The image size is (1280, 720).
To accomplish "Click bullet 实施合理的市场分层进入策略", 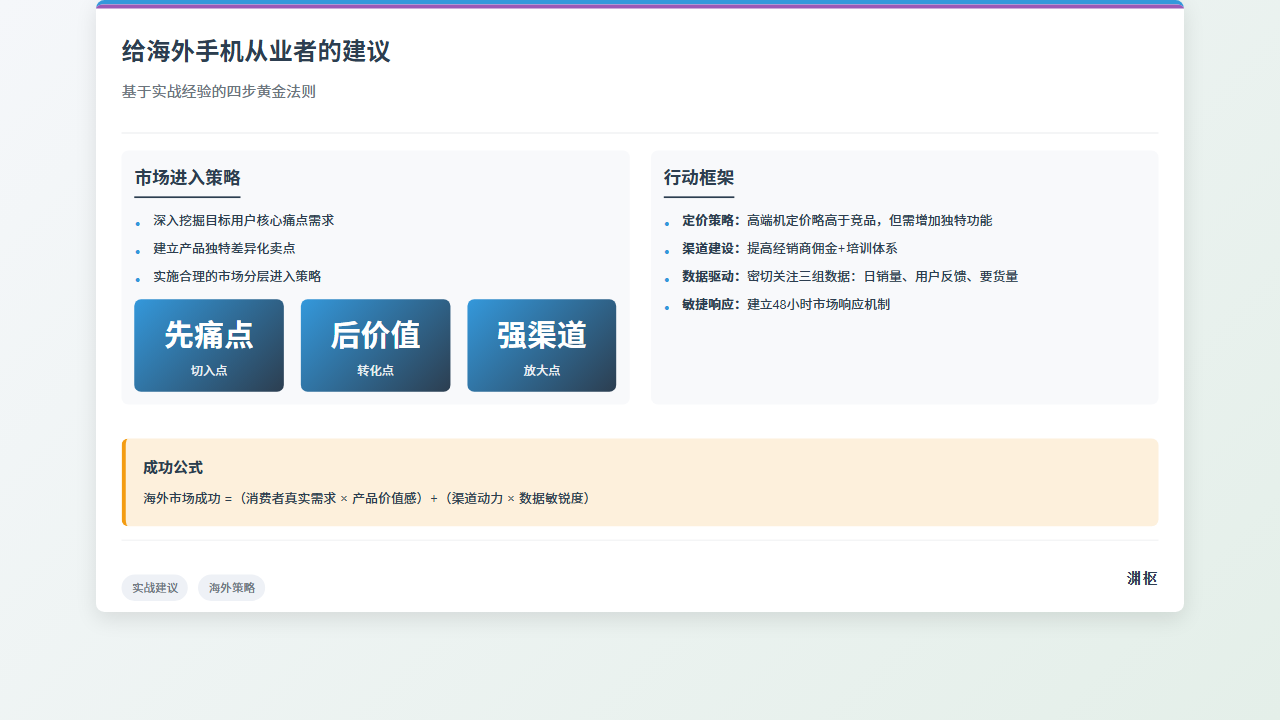I will click(237, 277).
